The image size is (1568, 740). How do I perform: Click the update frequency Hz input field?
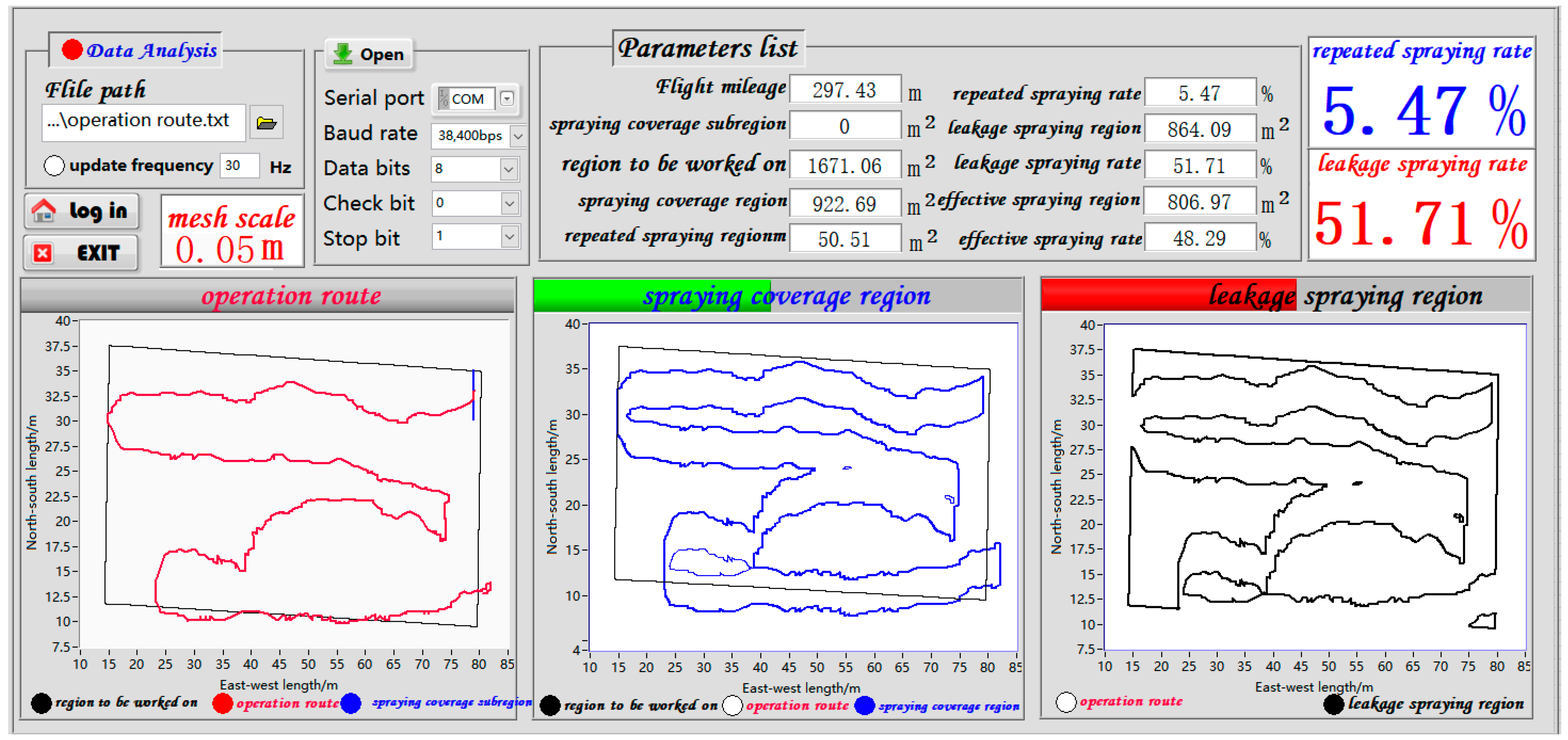(239, 166)
